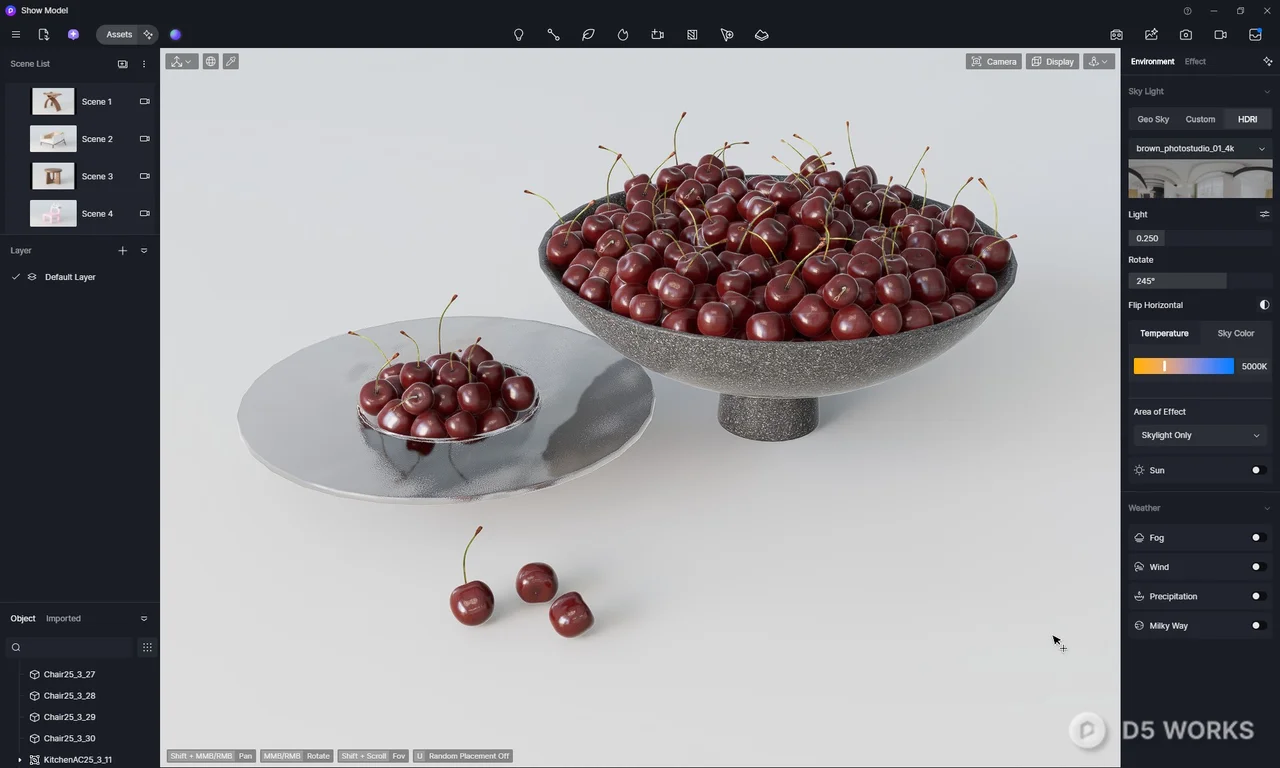Screen dimensions: 1280x768
Task: Switch to the Imported tab
Action: 63,619
